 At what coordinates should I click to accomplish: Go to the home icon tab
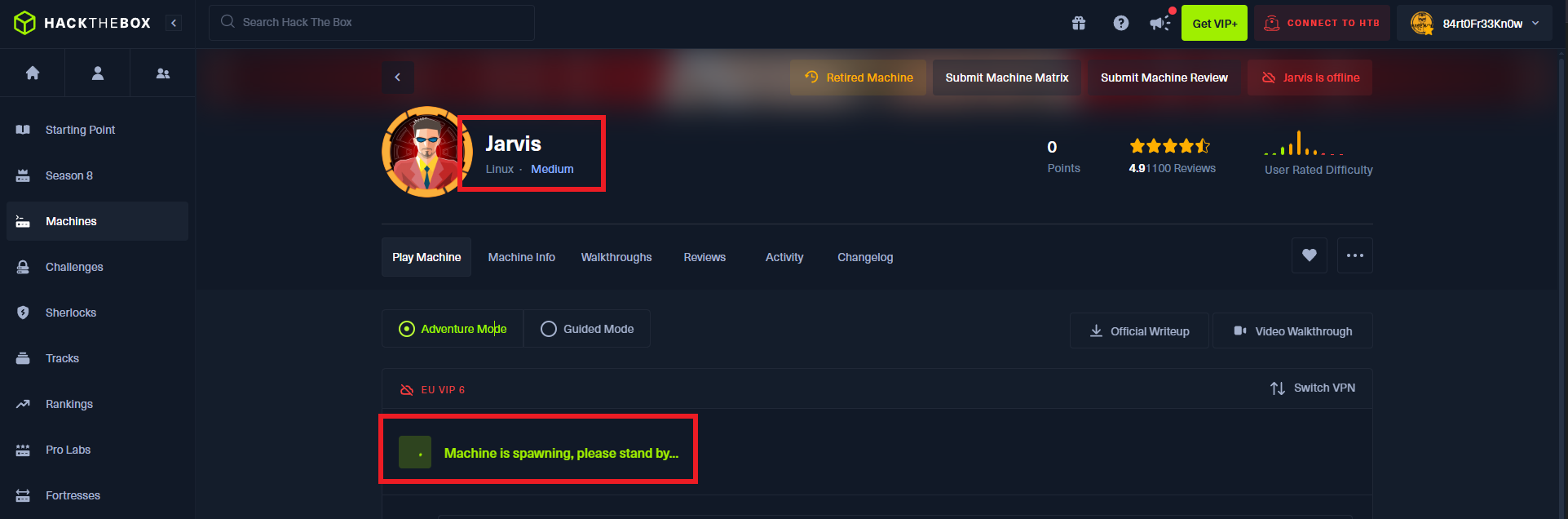point(33,73)
